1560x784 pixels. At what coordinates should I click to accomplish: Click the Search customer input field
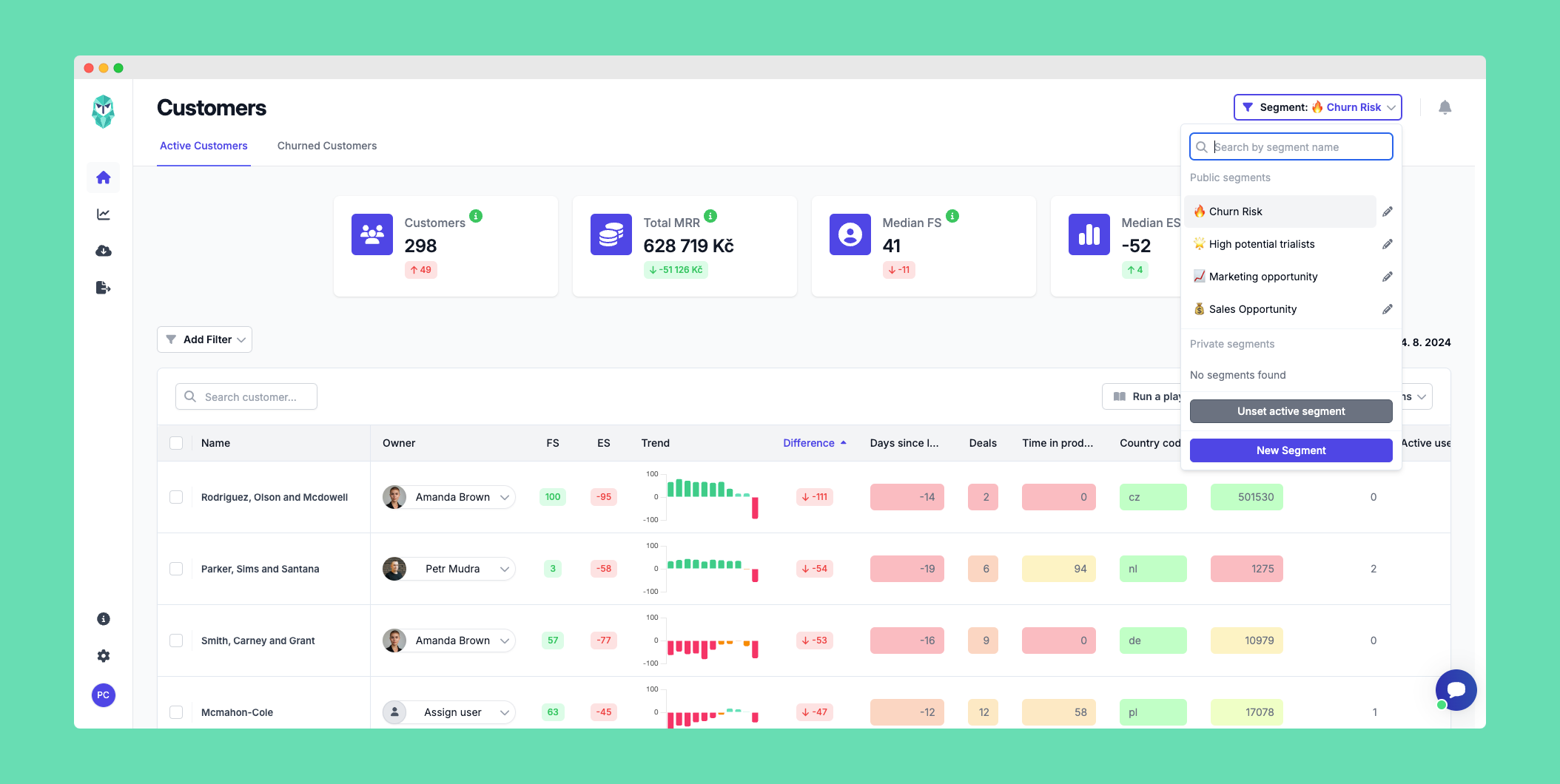[x=246, y=396]
